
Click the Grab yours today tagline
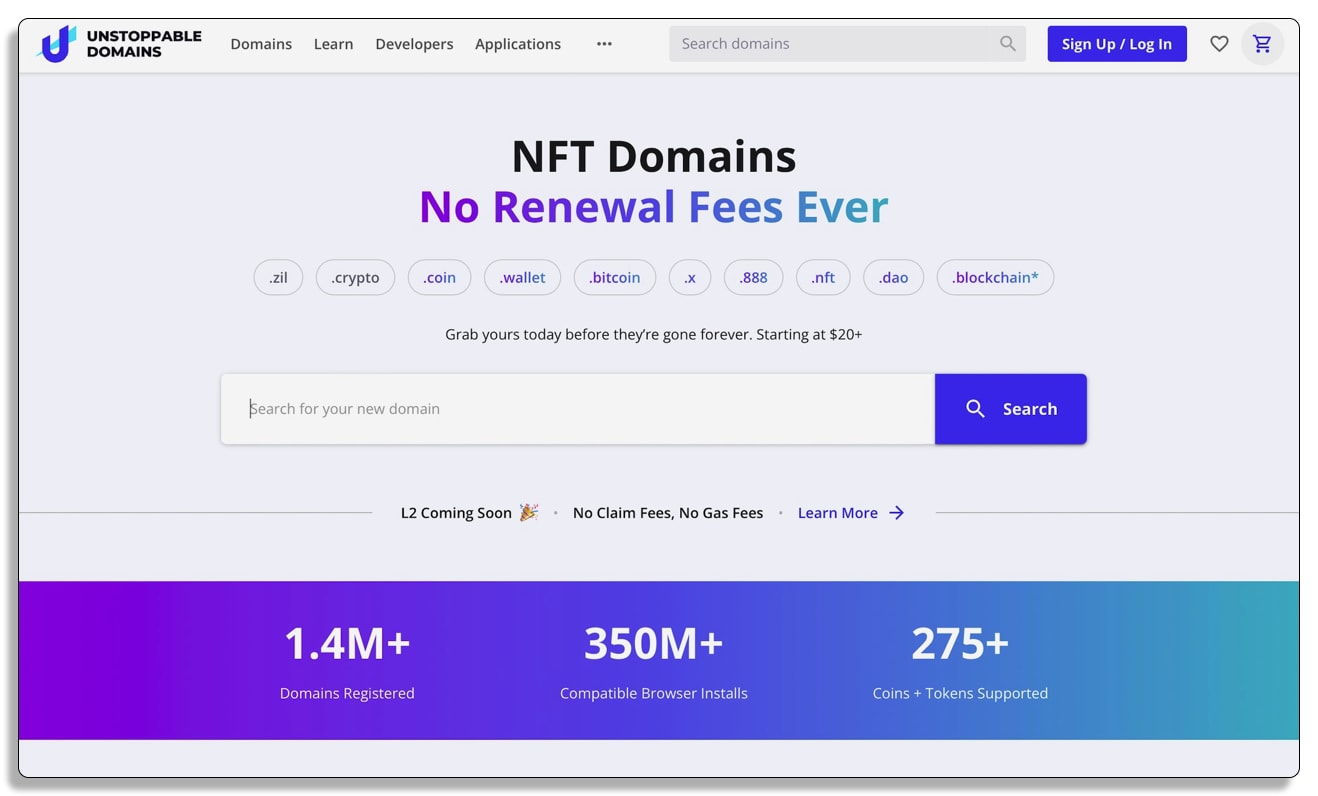[x=654, y=334]
